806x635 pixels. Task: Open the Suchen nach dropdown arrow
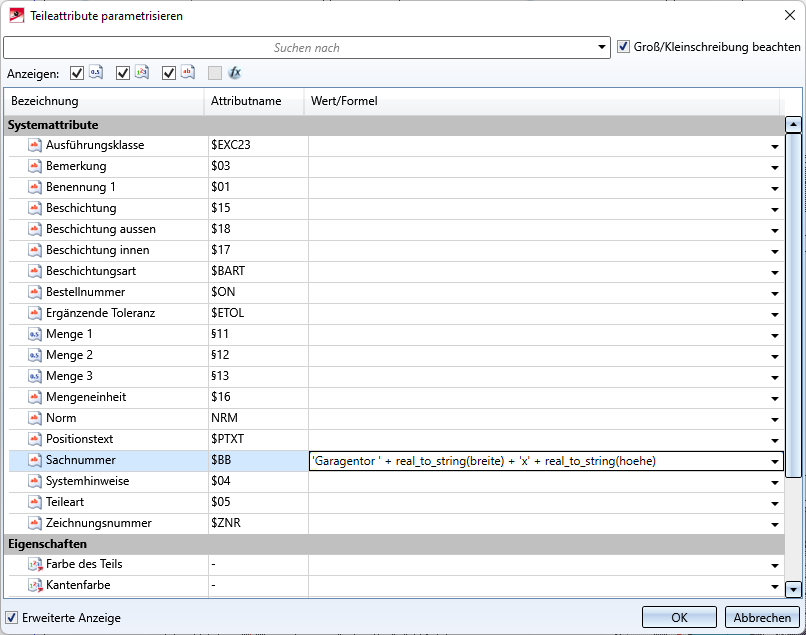click(x=601, y=48)
